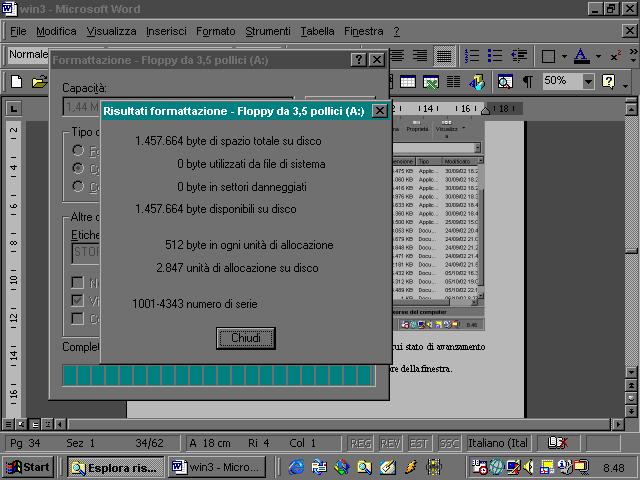Click the bulleted list icon

tap(493, 56)
